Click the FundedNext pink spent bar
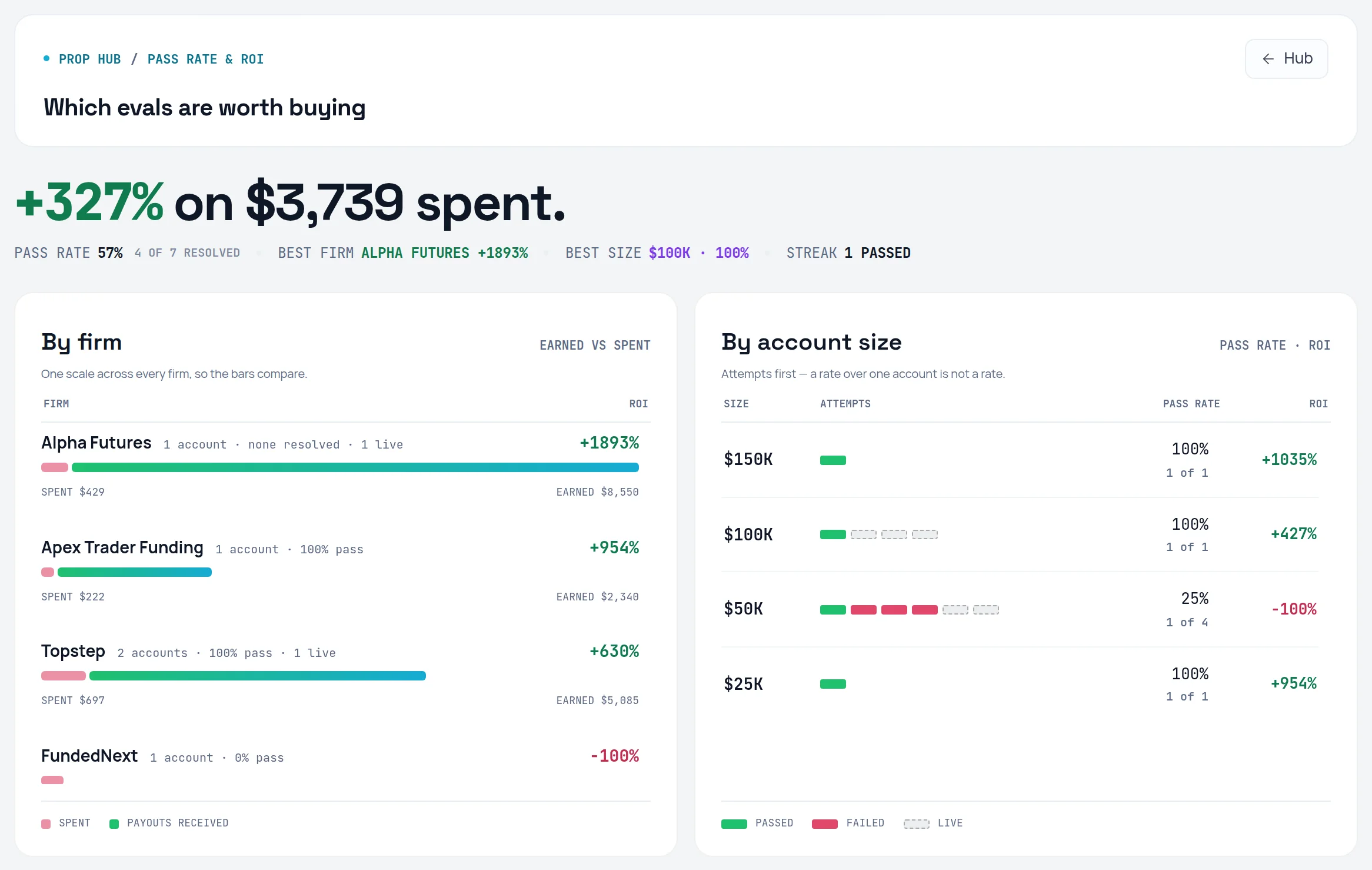 (52, 780)
